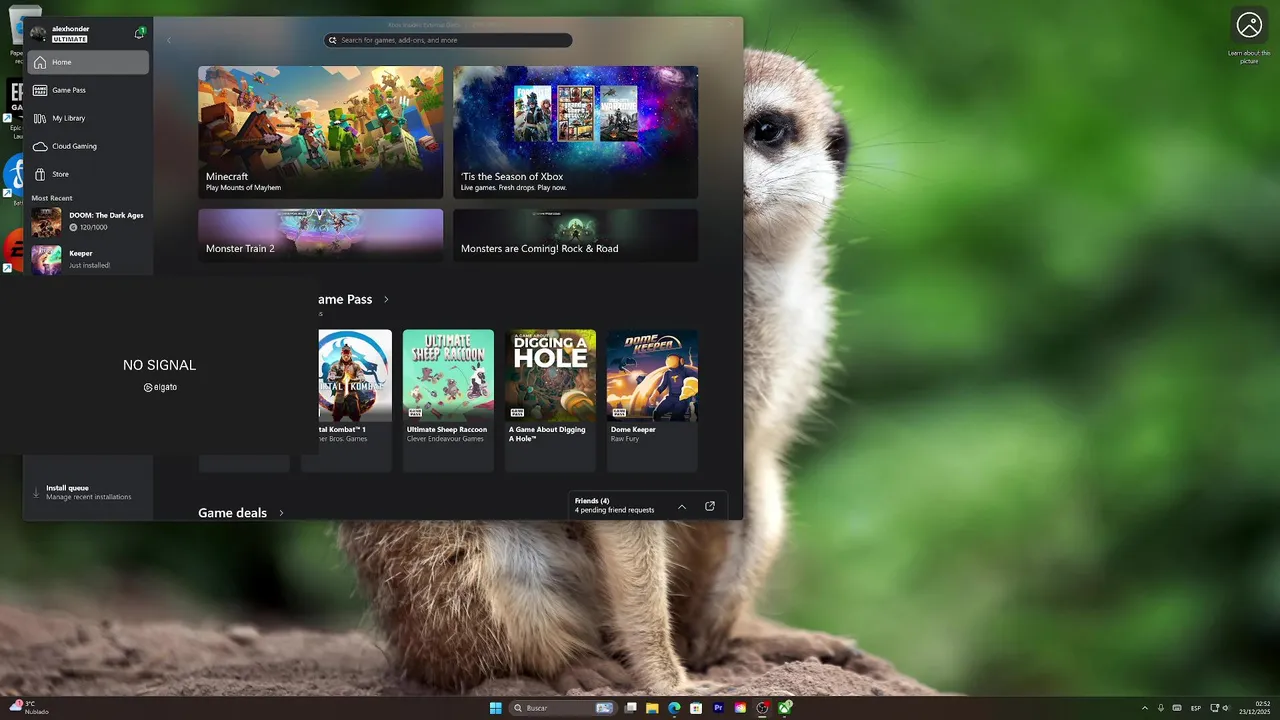Open the weather widget on the taskbar
The image size is (1280, 720).
[30, 708]
